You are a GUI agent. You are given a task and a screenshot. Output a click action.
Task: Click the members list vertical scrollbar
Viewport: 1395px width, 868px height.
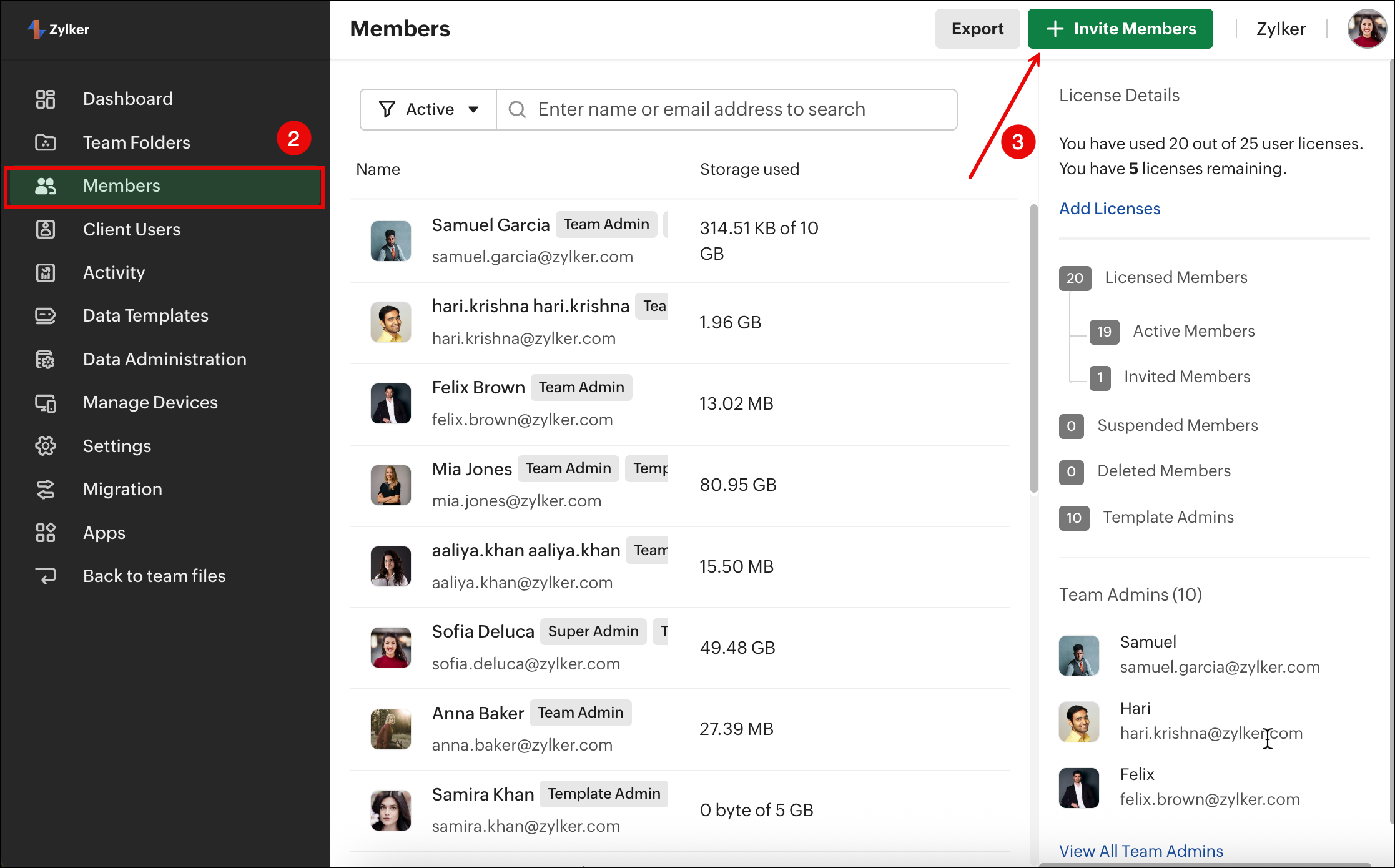tap(1033, 348)
